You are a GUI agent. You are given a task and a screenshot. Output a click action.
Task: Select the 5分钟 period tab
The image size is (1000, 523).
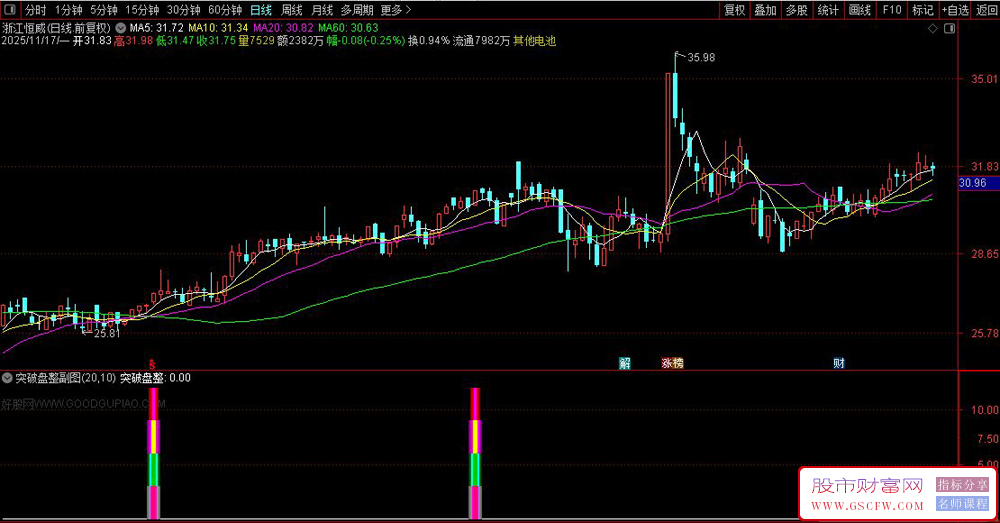(x=103, y=10)
